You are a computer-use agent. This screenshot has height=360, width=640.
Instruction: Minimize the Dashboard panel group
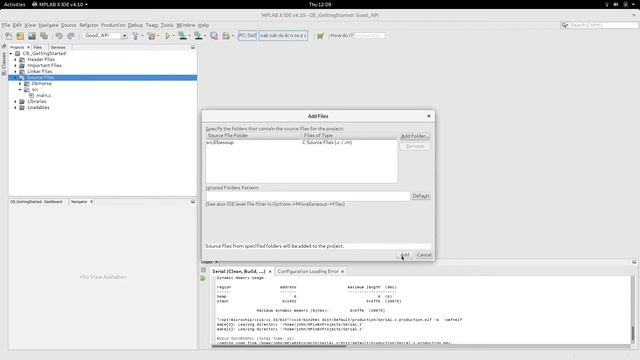pos(193,202)
